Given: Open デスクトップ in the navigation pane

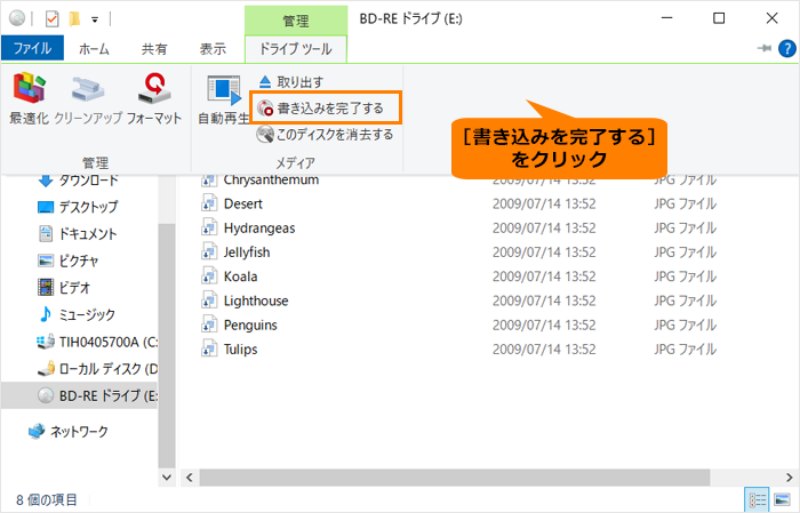Looking at the screenshot, I should point(78,207).
